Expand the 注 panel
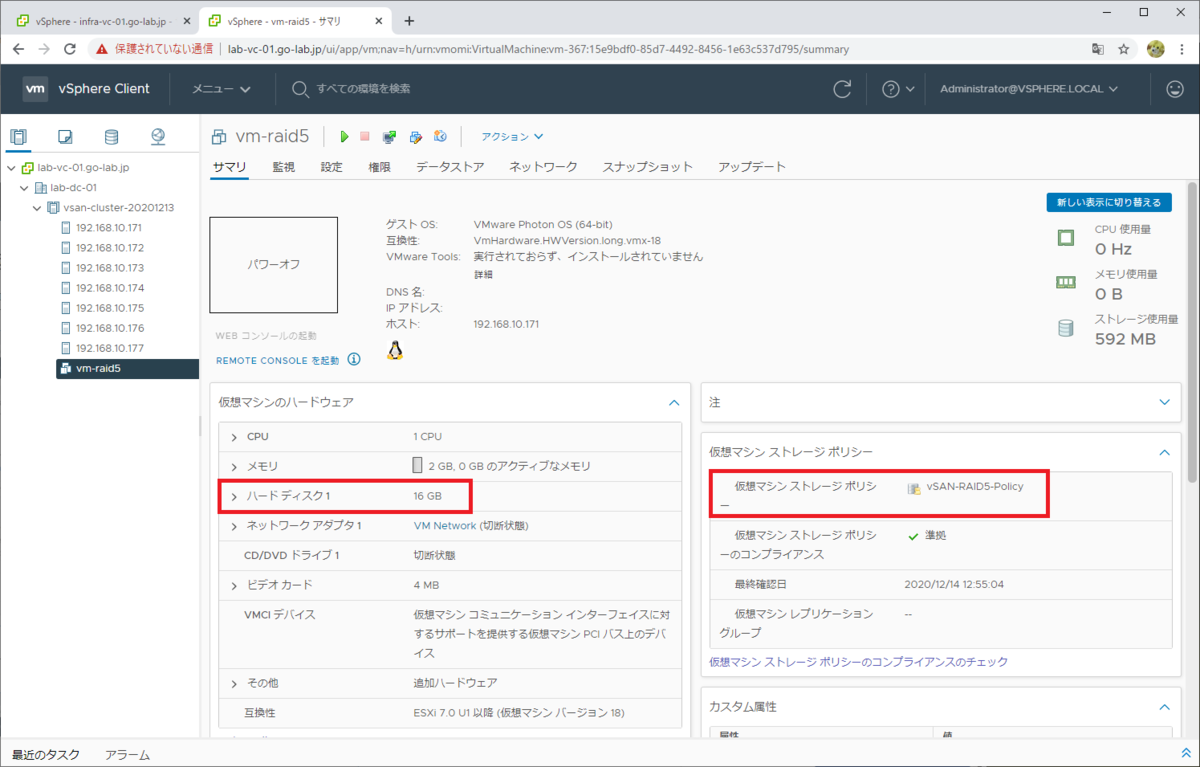 [1164, 402]
